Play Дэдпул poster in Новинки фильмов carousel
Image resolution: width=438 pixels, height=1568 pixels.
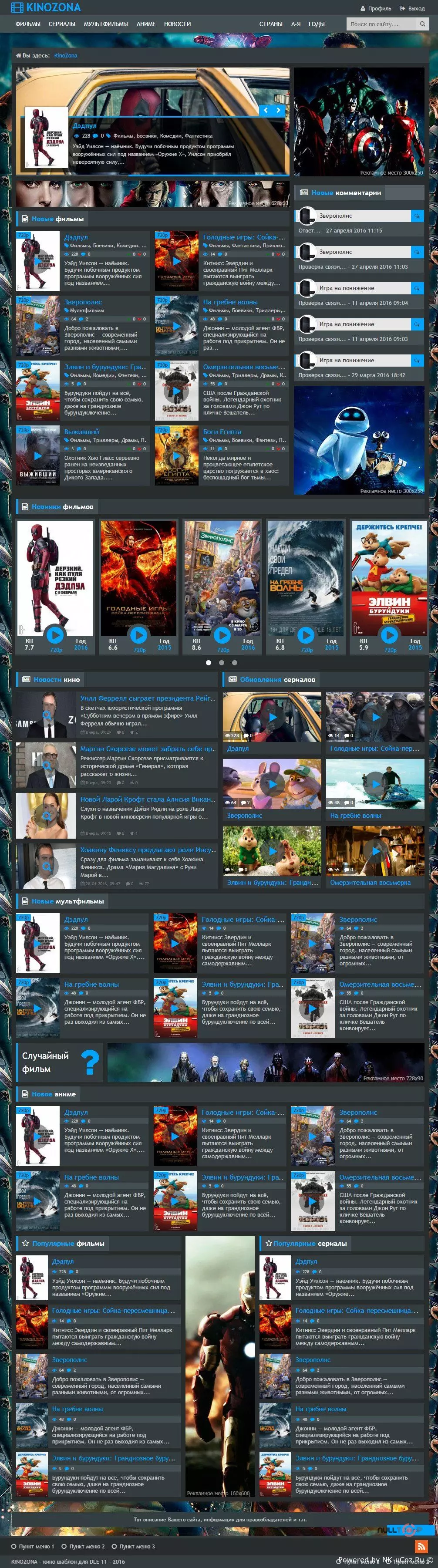click(55, 635)
